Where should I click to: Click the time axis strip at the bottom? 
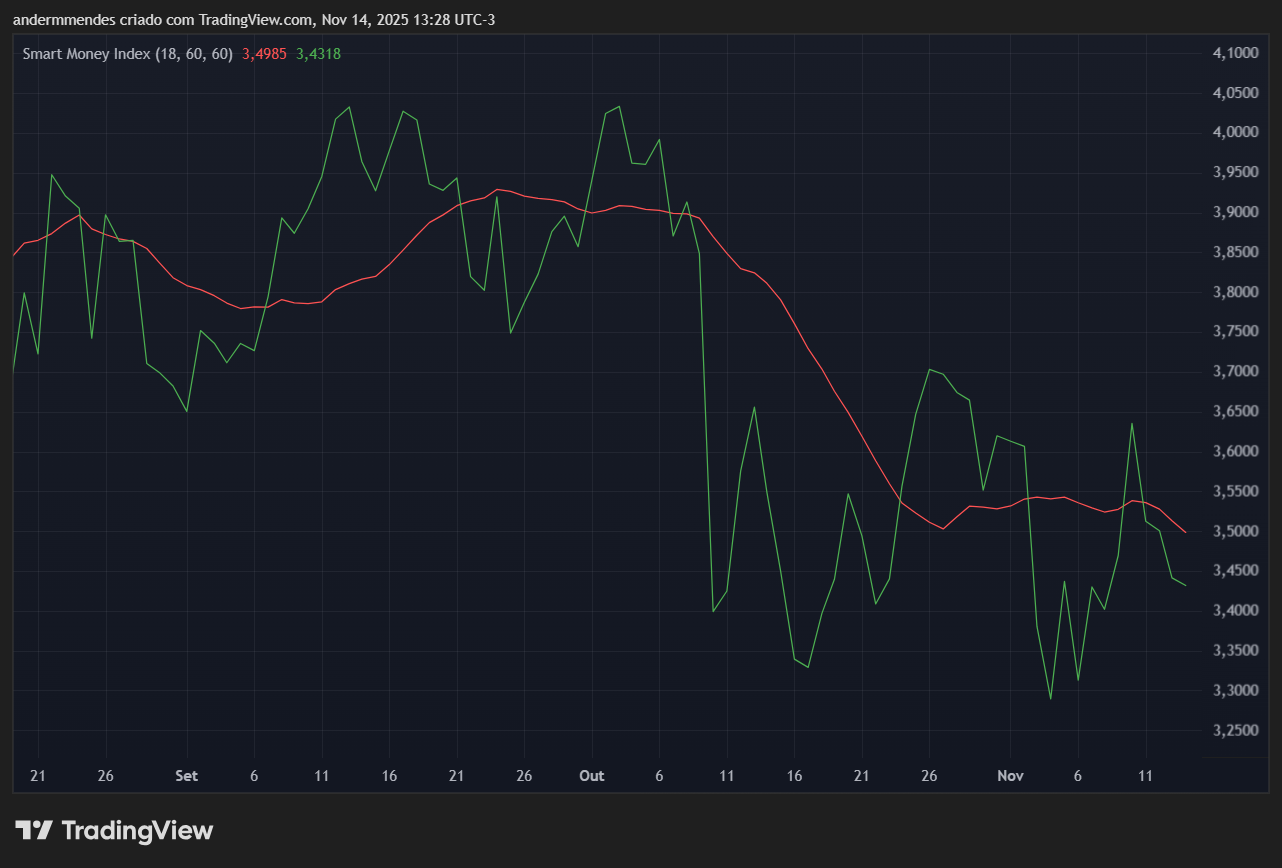pos(600,776)
